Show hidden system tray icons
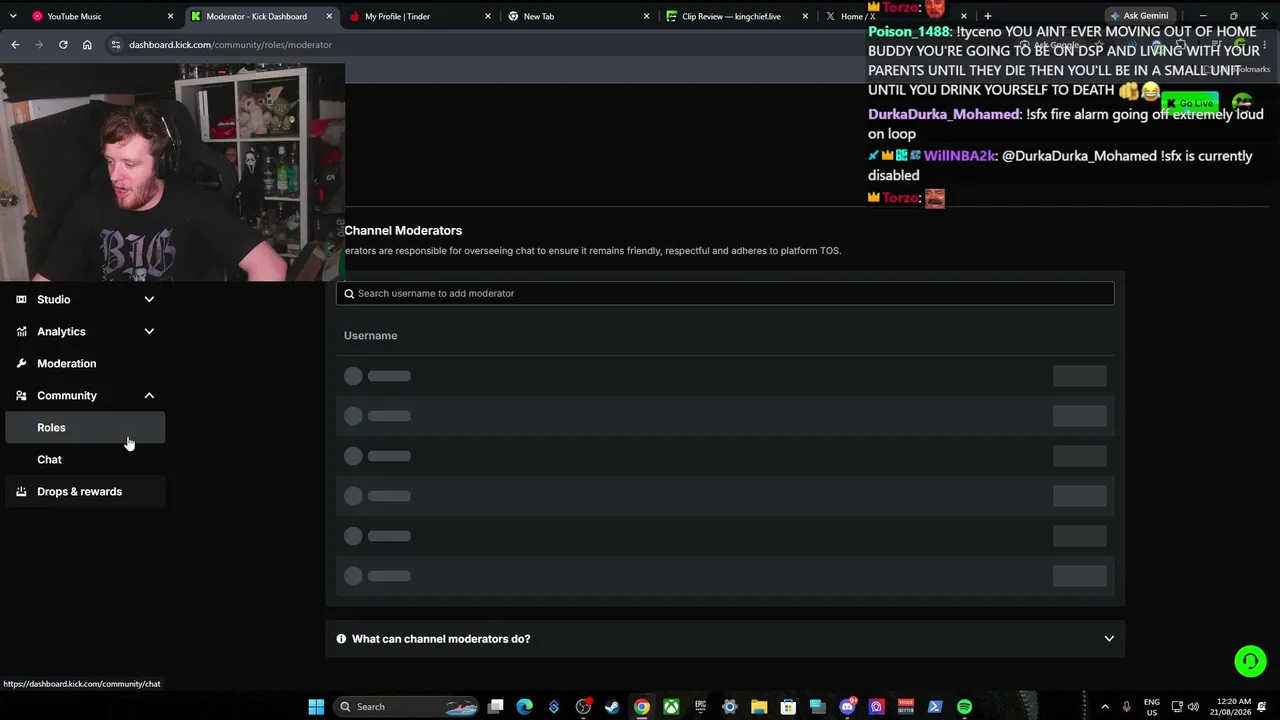Image resolution: width=1280 pixels, height=720 pixels. (x=1105, y=707)
